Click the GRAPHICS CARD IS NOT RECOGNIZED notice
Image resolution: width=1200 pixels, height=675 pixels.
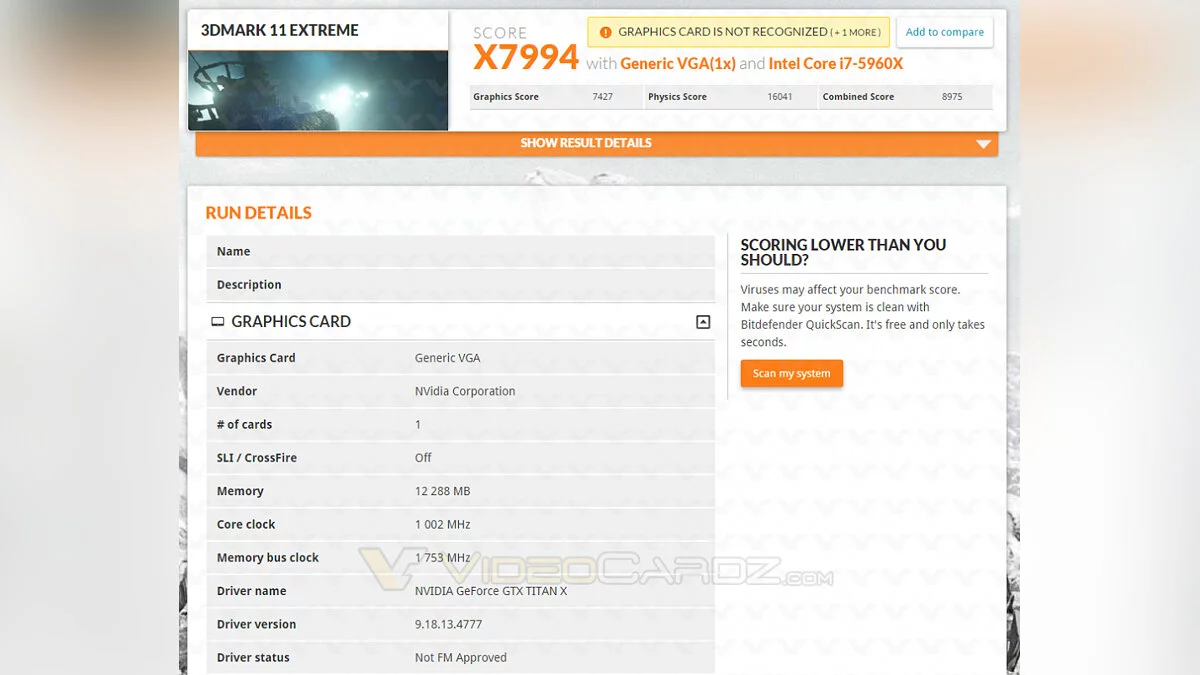tap(738, 32)
